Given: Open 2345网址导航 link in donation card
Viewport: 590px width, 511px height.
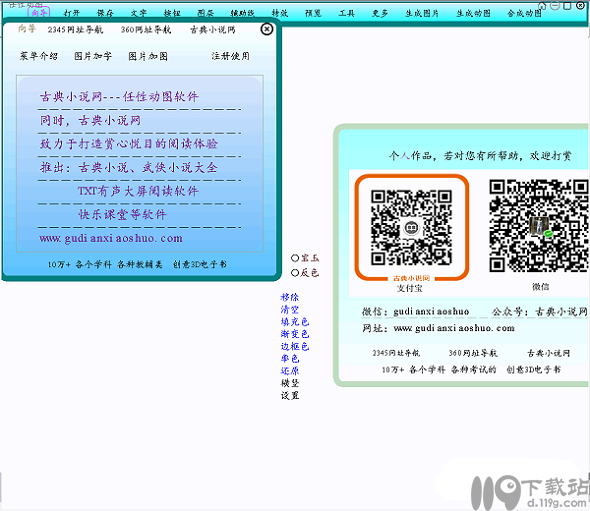Looking at the screenshot, I should click(x=396, y=353).
